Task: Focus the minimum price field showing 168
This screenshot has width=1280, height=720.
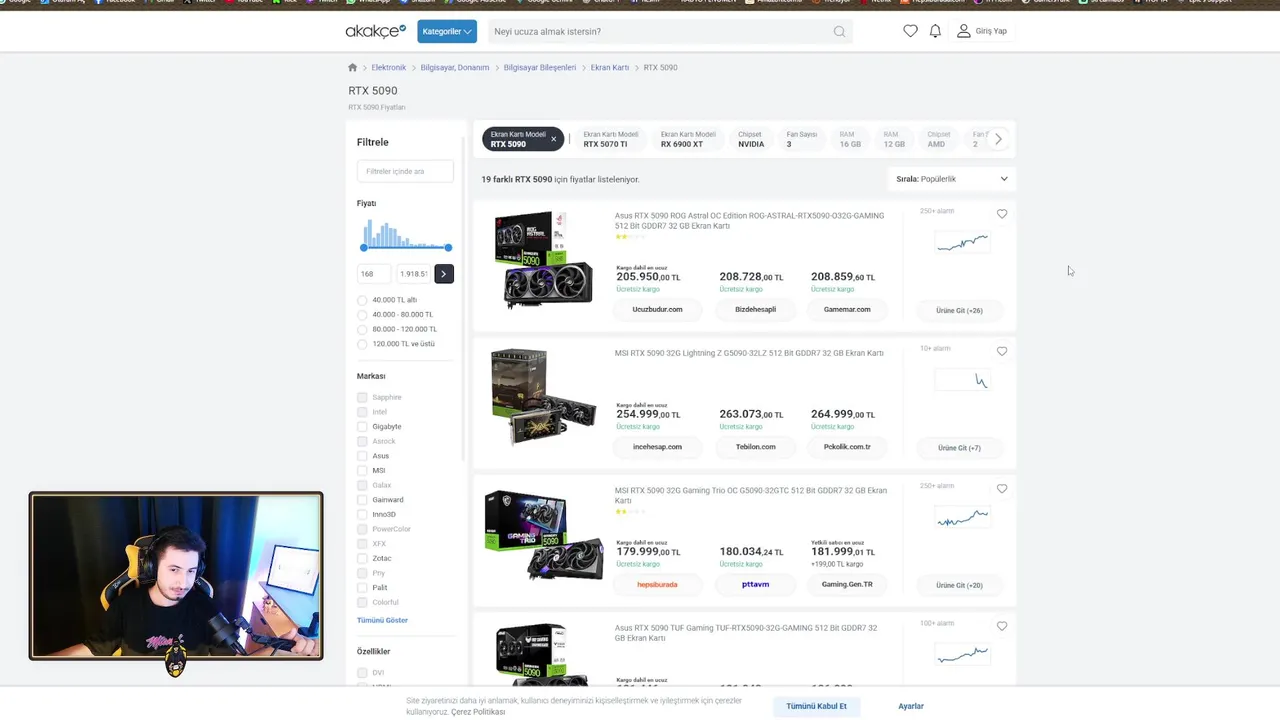Action: click(x=374, y=273)
